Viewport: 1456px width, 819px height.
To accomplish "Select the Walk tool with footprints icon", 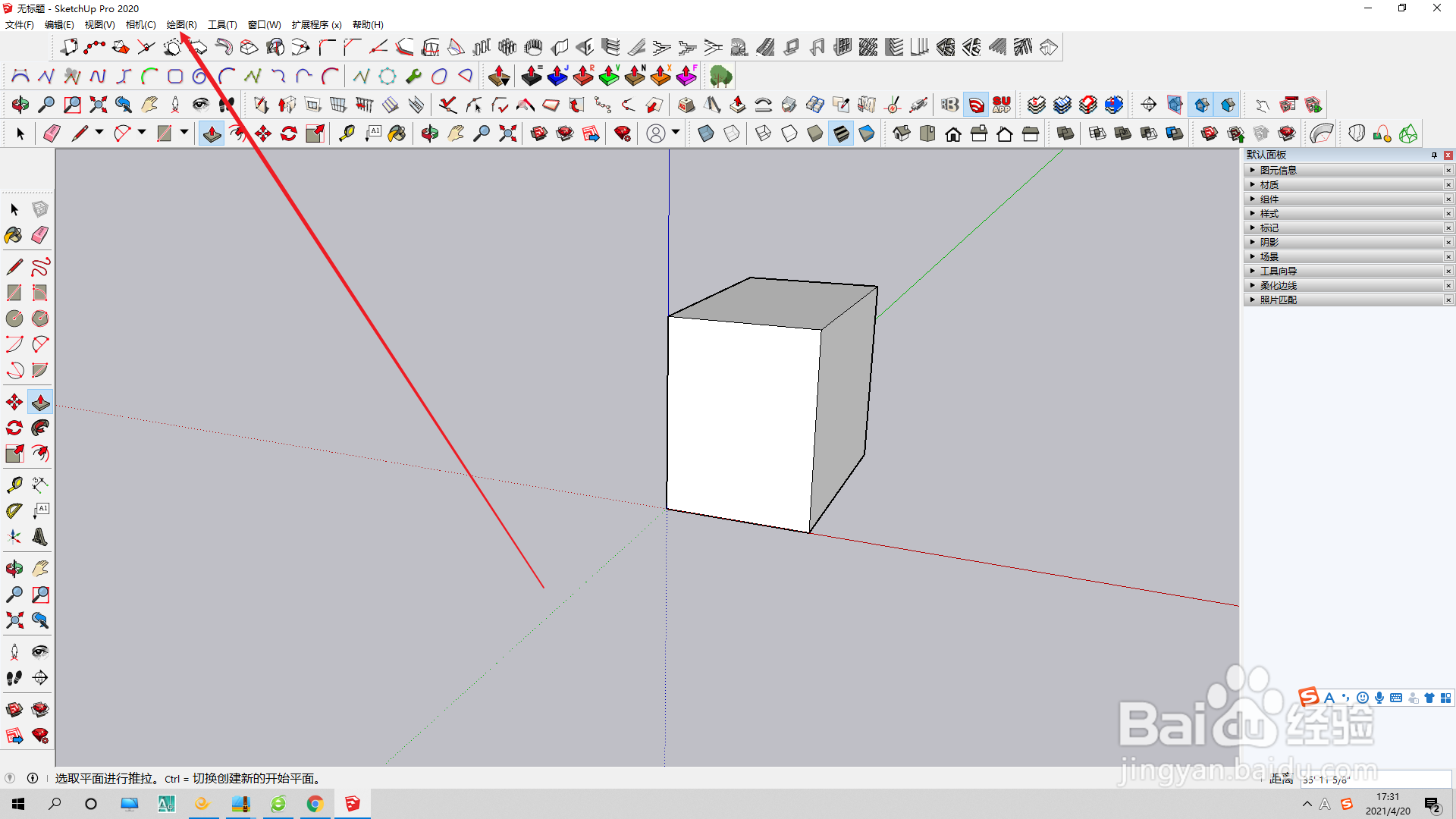I will click(14, 677).
